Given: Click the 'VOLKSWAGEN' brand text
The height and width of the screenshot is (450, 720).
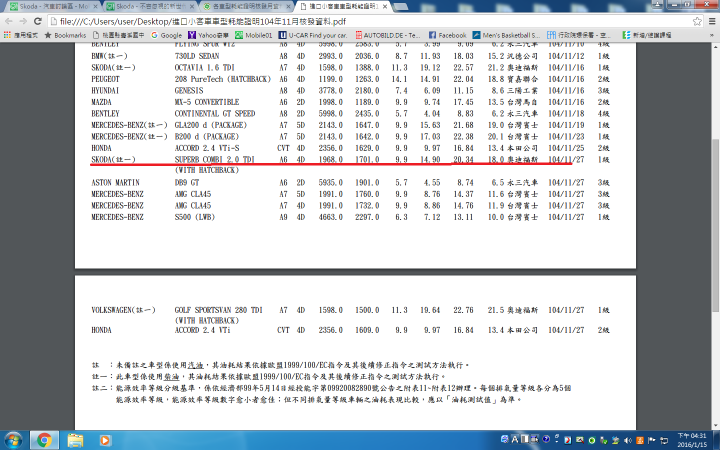Looking at the screenshot, I should [112, 310].
